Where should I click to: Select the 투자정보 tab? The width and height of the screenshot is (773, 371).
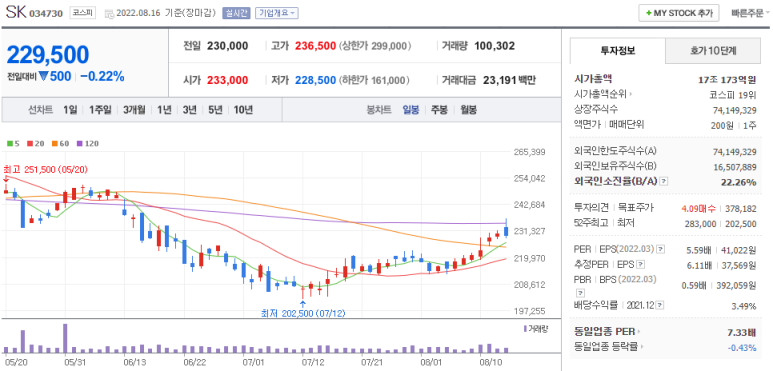618,51
